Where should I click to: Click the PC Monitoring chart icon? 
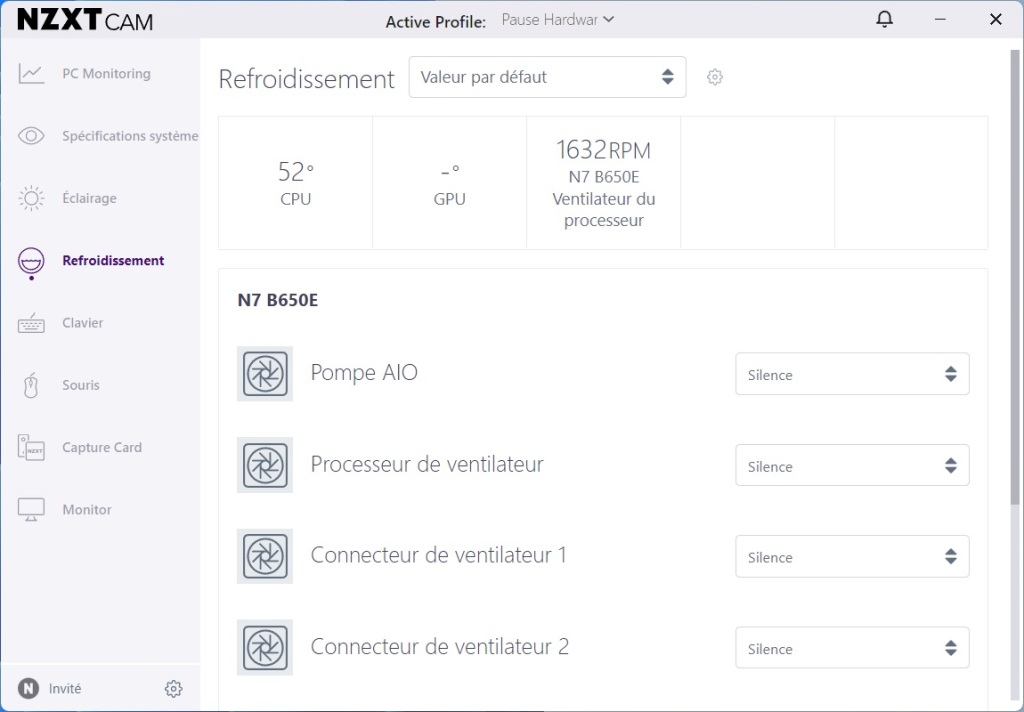point(31,74)
